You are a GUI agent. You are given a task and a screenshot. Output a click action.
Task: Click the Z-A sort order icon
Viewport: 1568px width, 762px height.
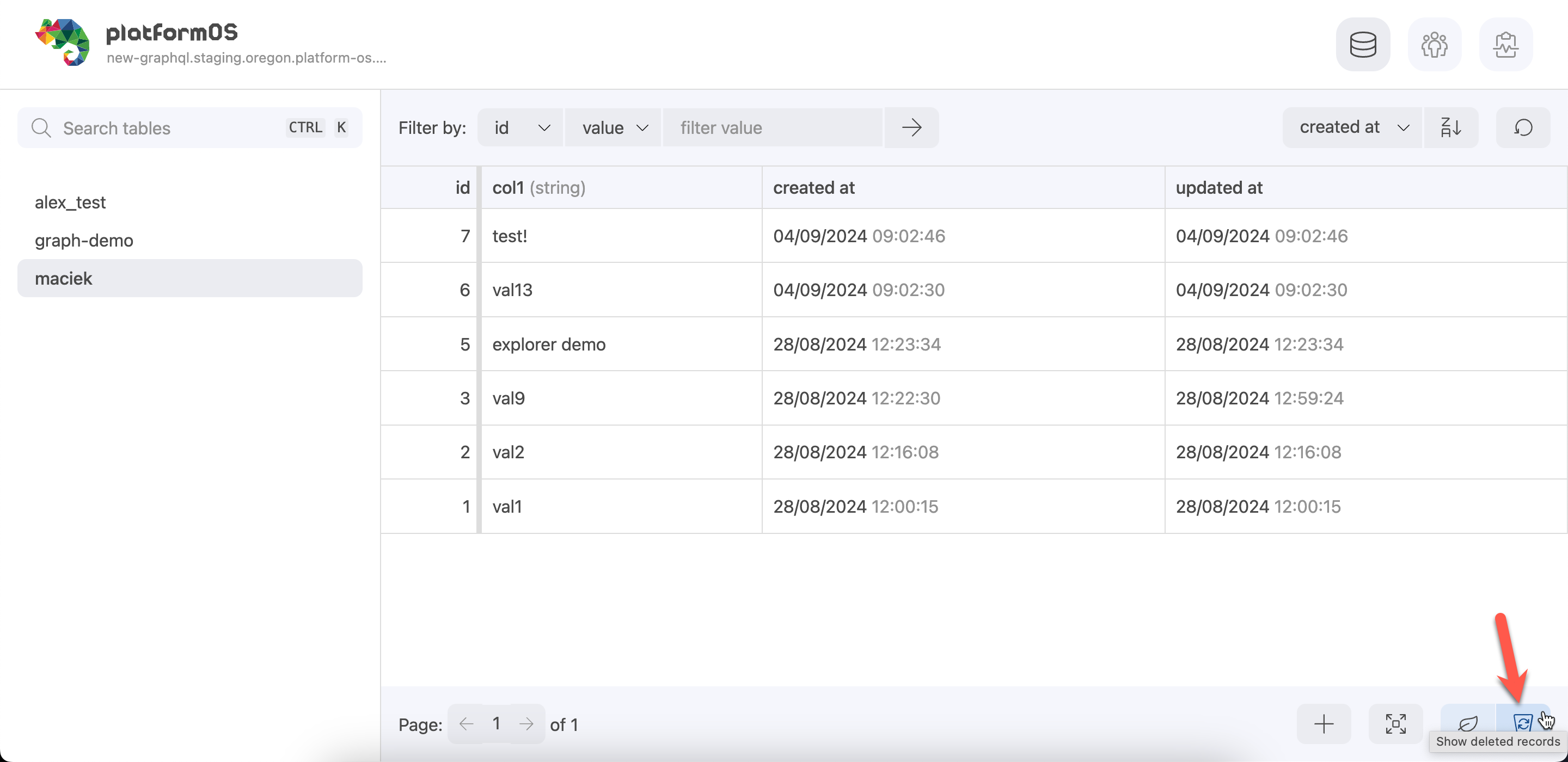pos(1450,127)
